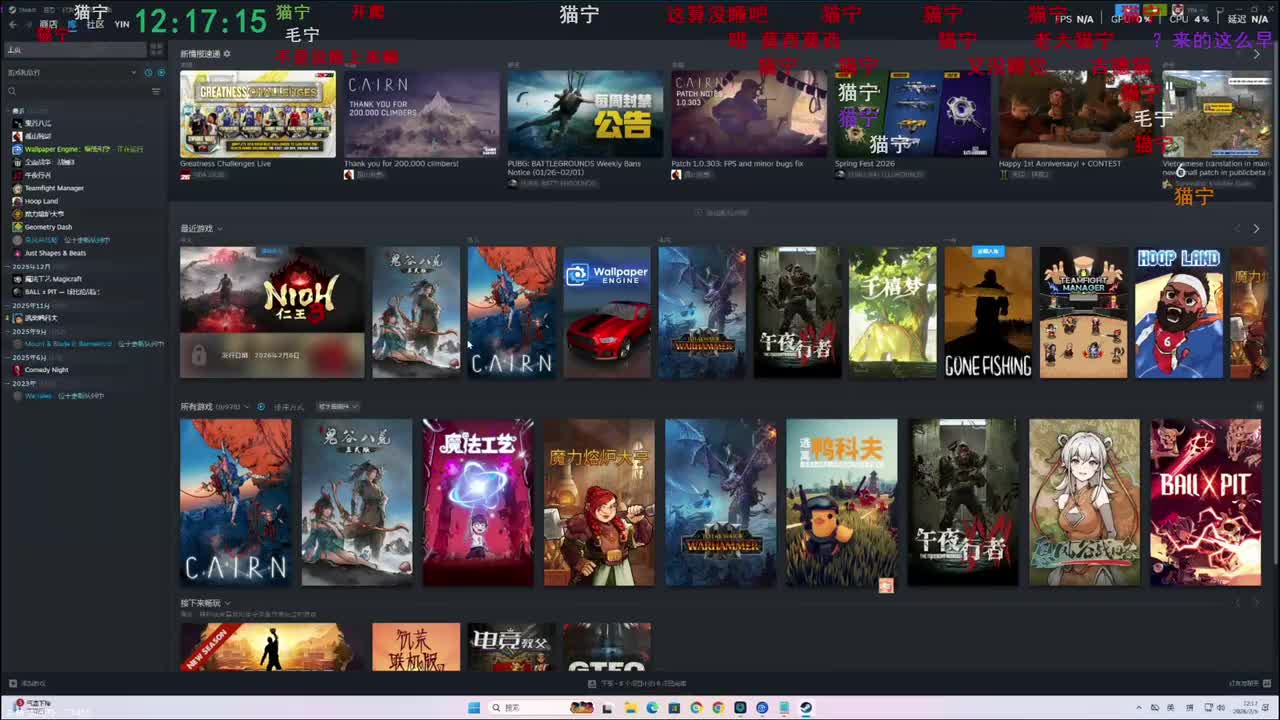Image resolution: width=1280 pixels, height=720 pixels.
Task: Show previous recent games with left arrow
Action: [x=1237, y=229]
